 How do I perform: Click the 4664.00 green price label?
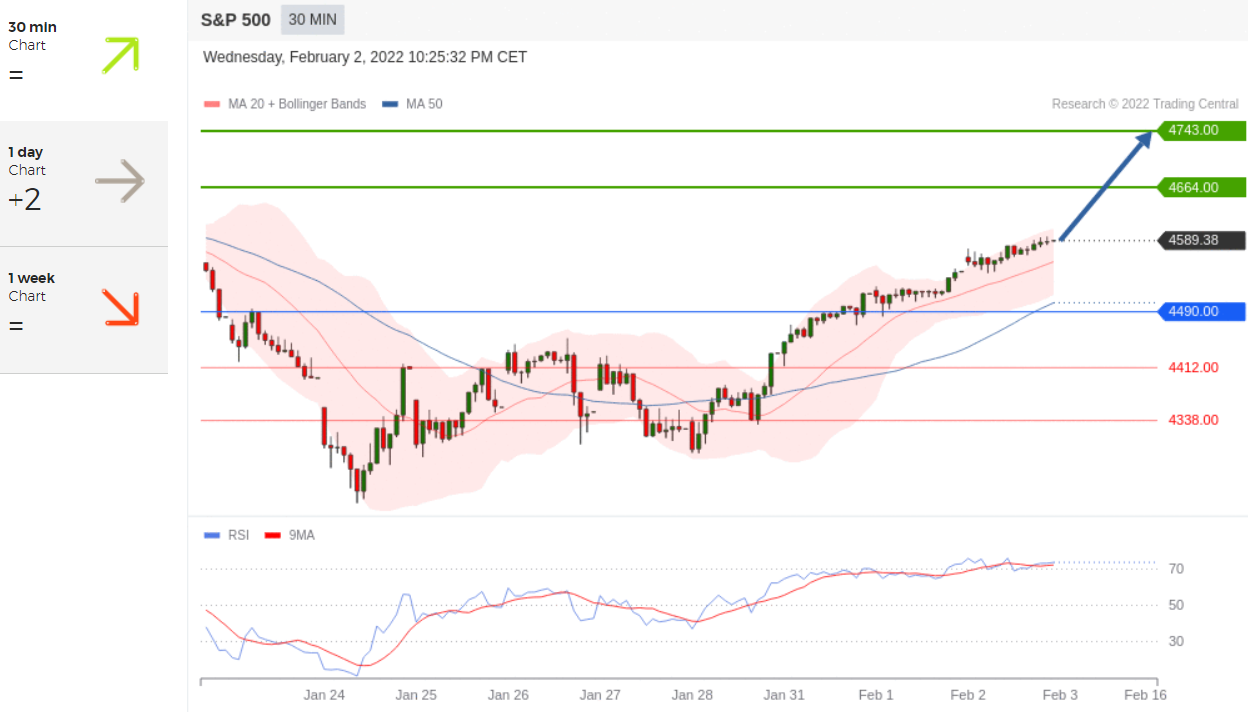(x=1200, y=187)
